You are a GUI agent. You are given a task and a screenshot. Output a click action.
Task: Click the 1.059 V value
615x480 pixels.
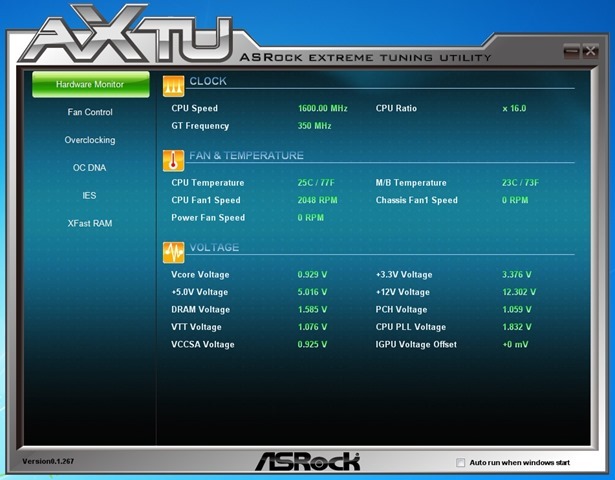coord(517,309)
